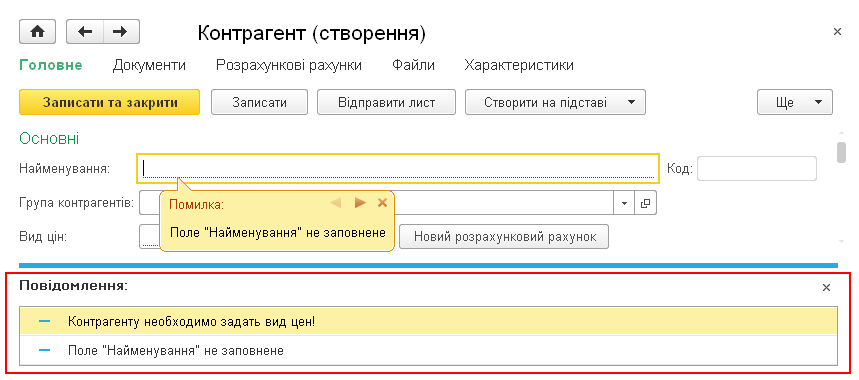
Task: Select message Поле "Найменування" не заповнене in list
Action: pos(428,350)
